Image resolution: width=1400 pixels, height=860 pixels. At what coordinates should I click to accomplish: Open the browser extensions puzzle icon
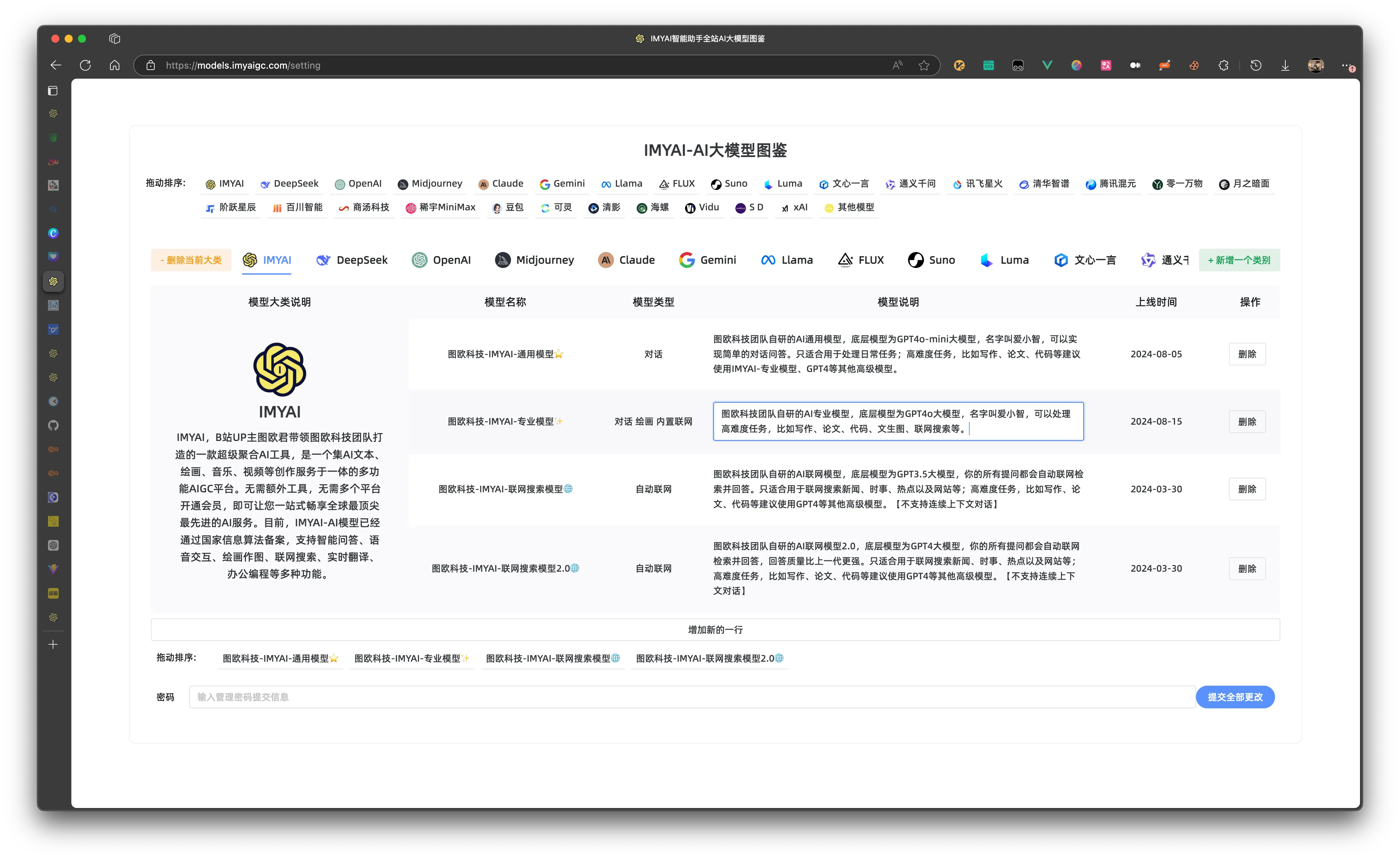click(x=1223, y=65)
